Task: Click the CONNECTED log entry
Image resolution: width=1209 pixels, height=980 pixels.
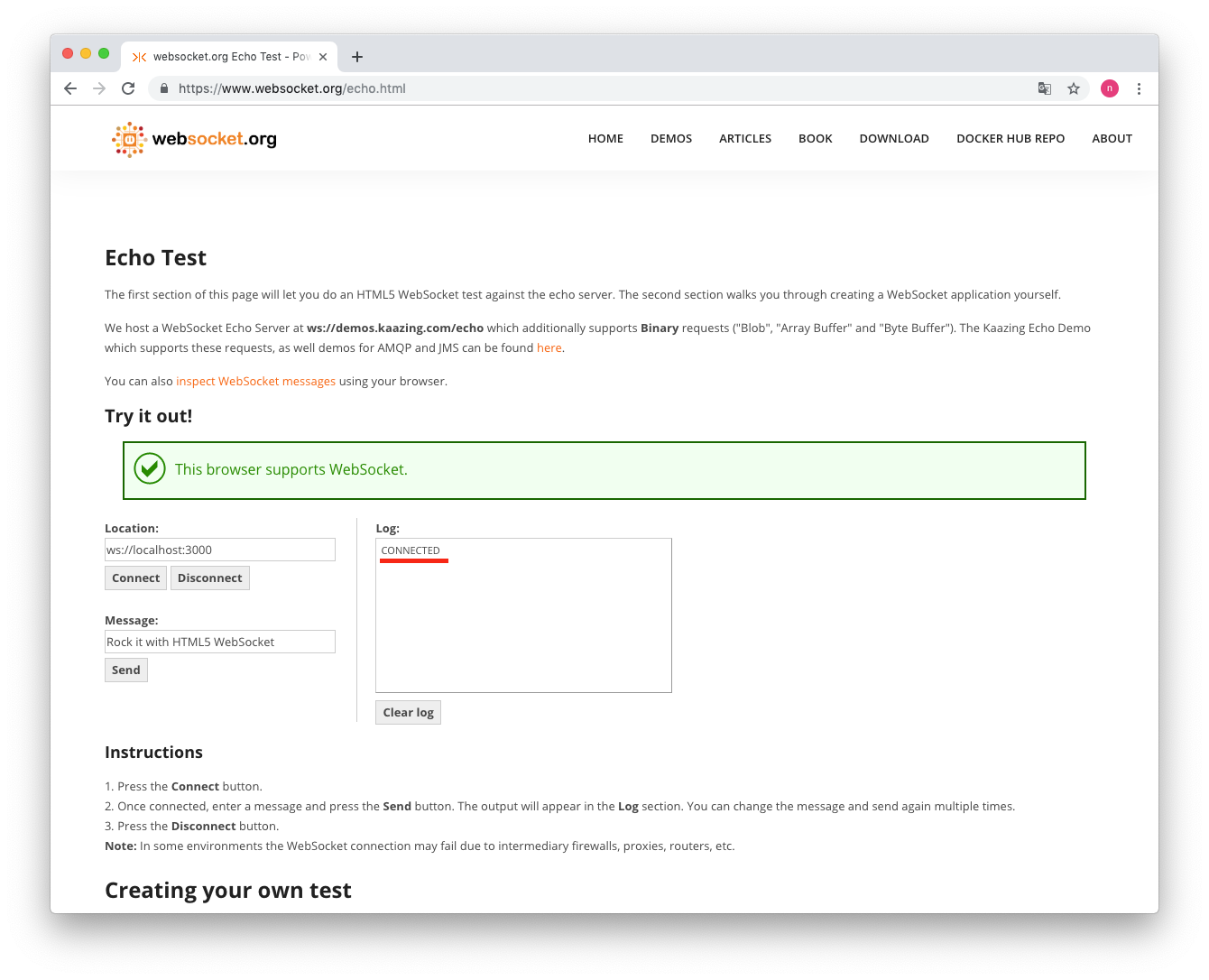Action: (411, 550)
